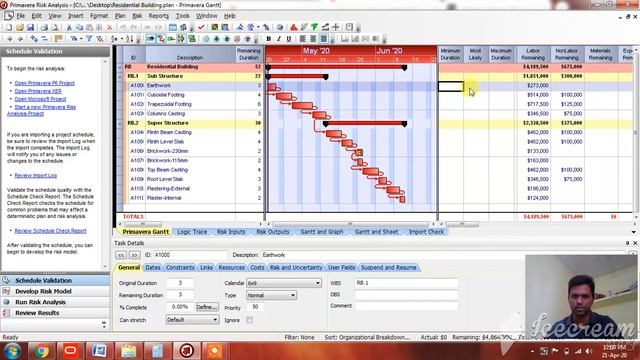Open the File menu
The width and height of the screenshot is (640, 360).
[20, 16]
